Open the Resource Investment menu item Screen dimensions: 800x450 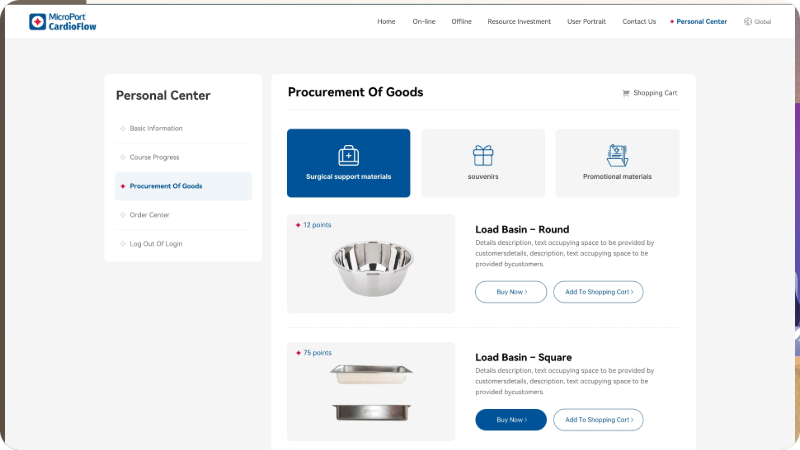(519, 21)
